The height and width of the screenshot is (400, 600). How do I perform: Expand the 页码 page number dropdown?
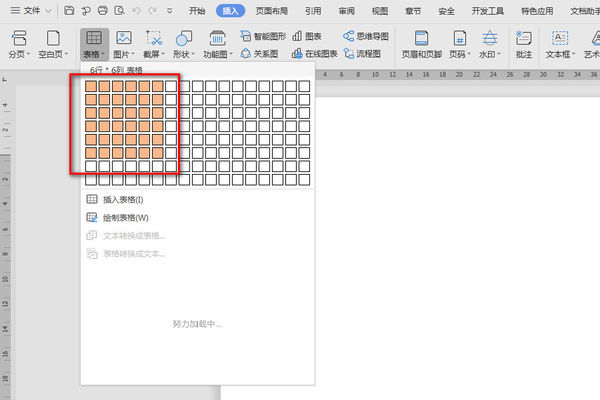(458, 52)
